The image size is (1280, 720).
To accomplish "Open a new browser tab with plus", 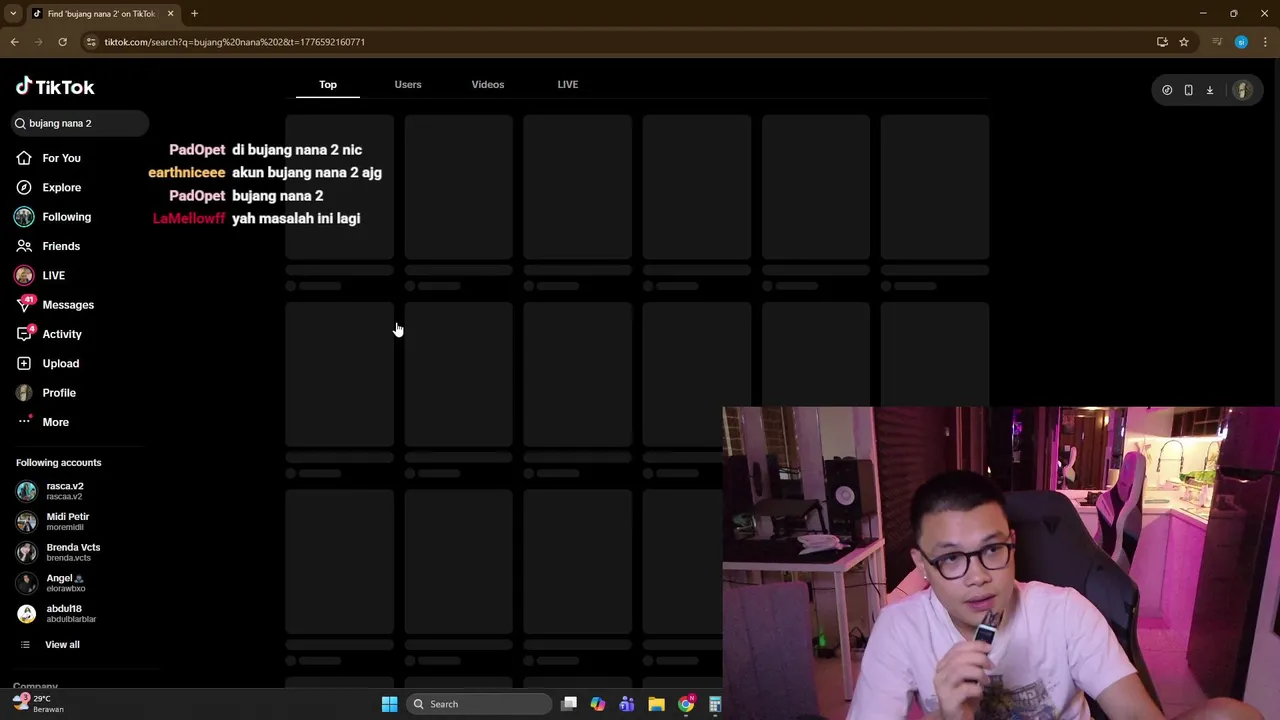I will coord(194,14).
